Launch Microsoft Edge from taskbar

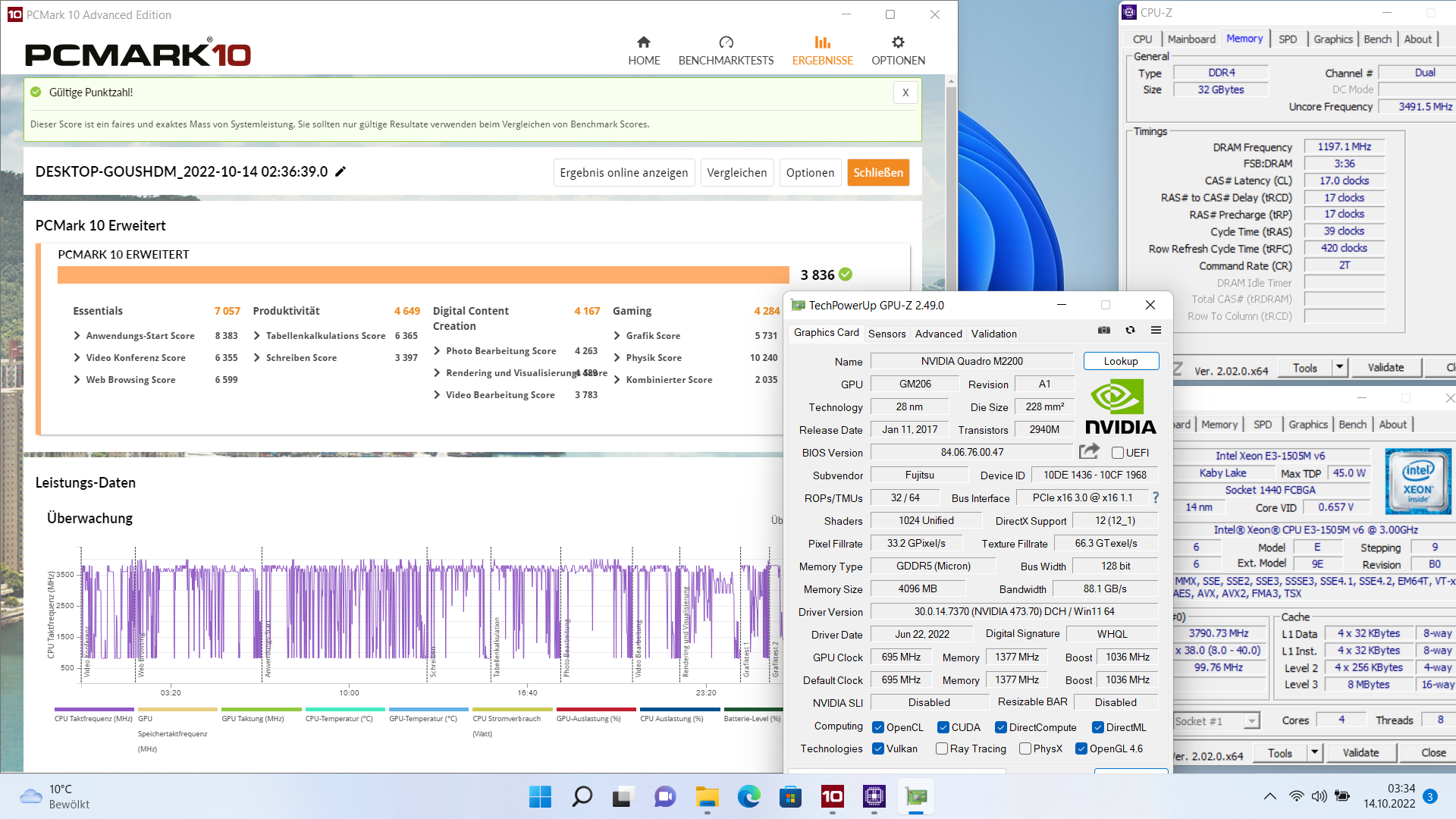(x=748, y=796)
